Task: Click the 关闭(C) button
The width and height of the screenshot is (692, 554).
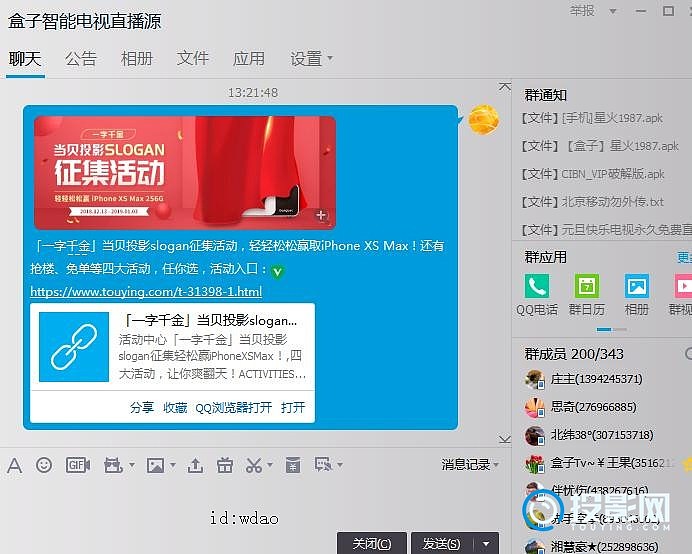Action: tap(372, 544)
